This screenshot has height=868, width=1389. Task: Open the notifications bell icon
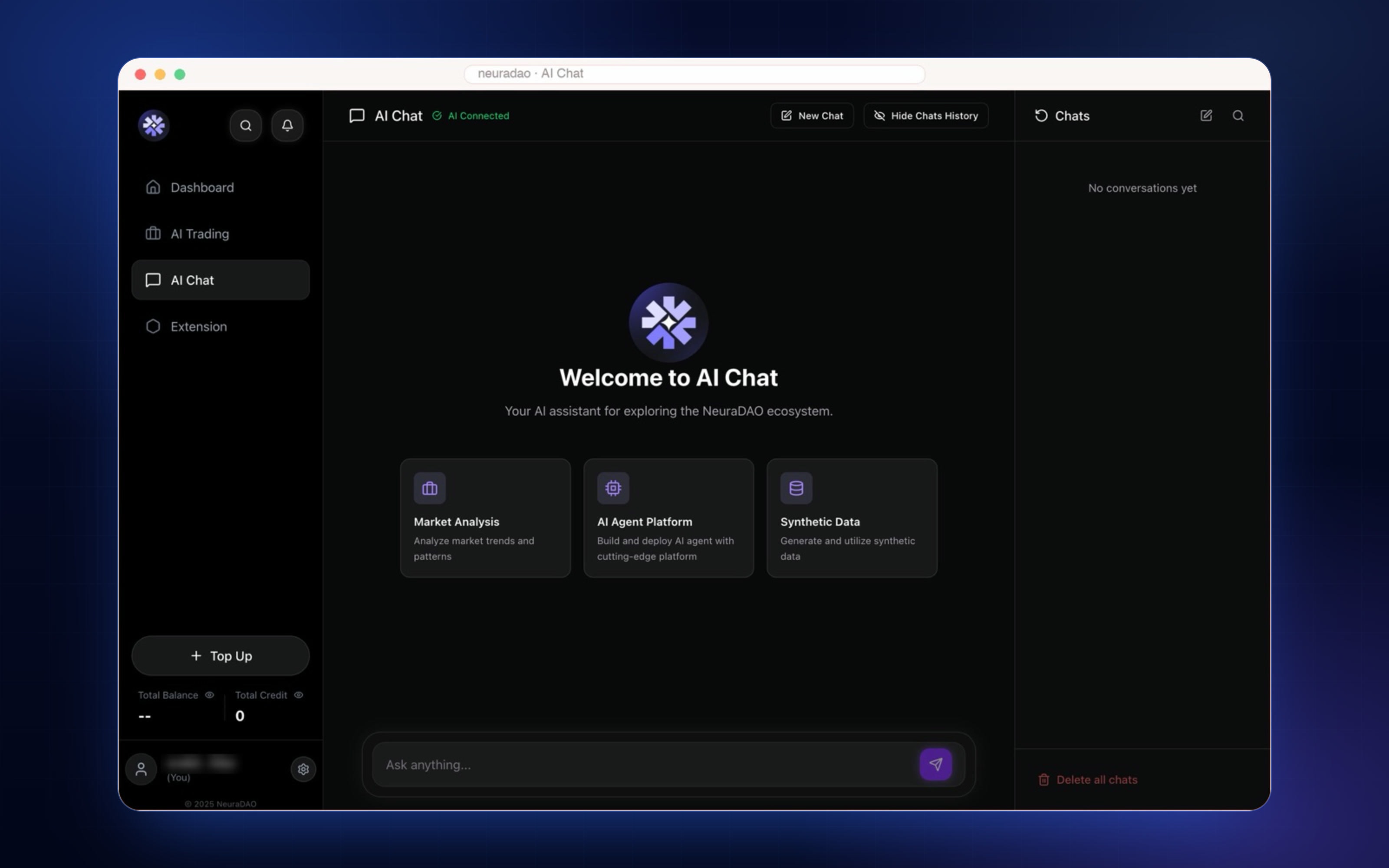[x=287, y=125]
